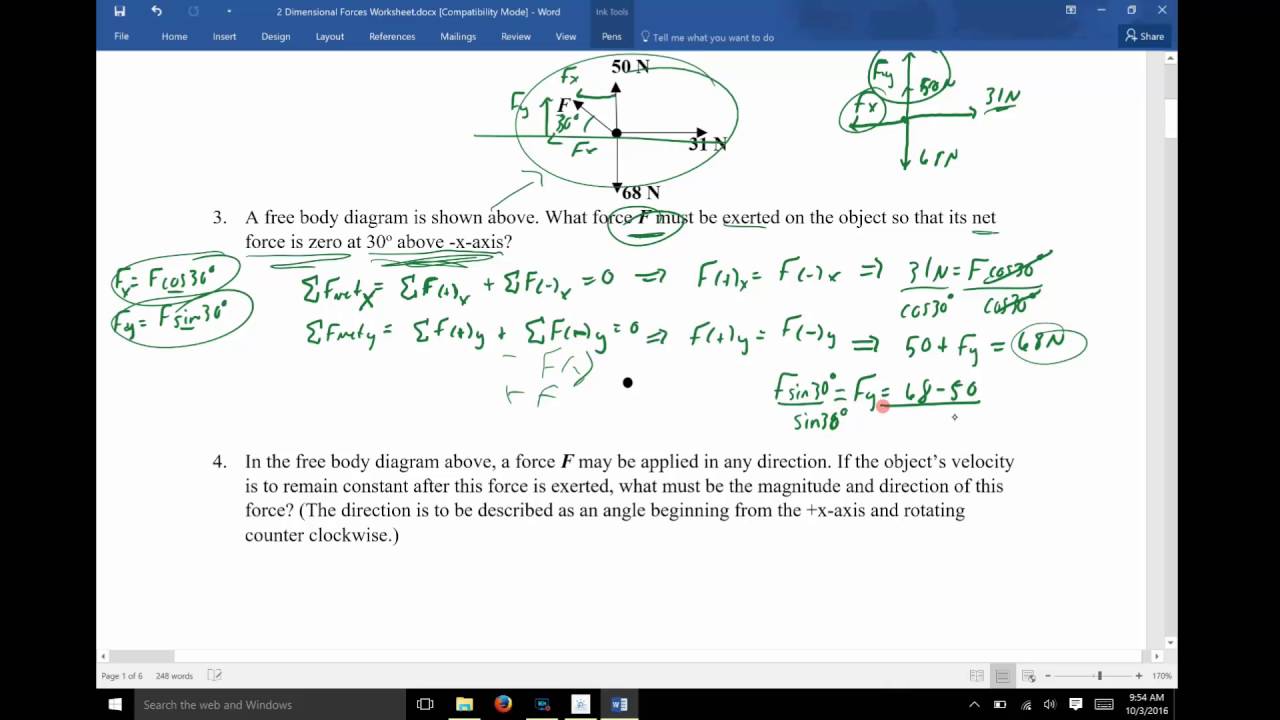Image resolution: width=1280 pixels, height=720 pixels.
Task: Open the proofing errors icon in status bar
Action: [214, 676]
